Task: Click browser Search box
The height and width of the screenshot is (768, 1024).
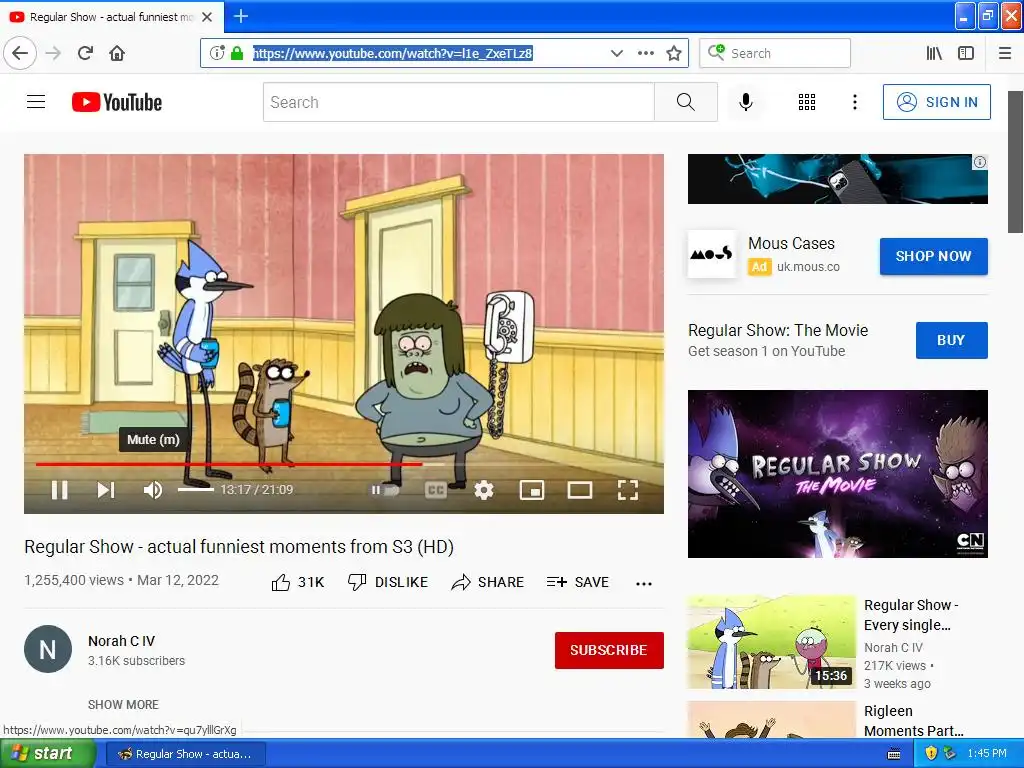Action: click(x=775, y=53)
